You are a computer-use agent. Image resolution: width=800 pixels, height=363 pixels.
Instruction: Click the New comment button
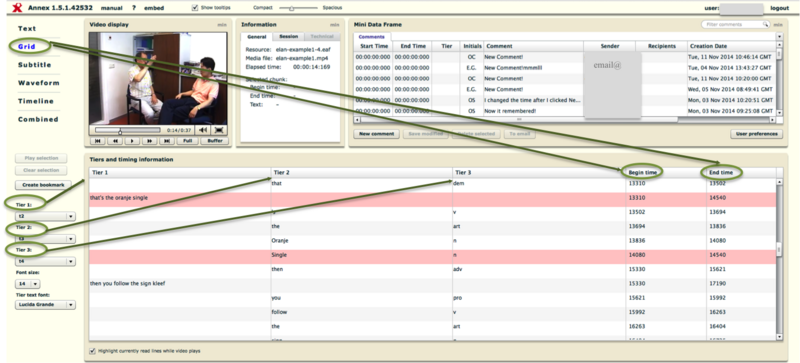377,134
